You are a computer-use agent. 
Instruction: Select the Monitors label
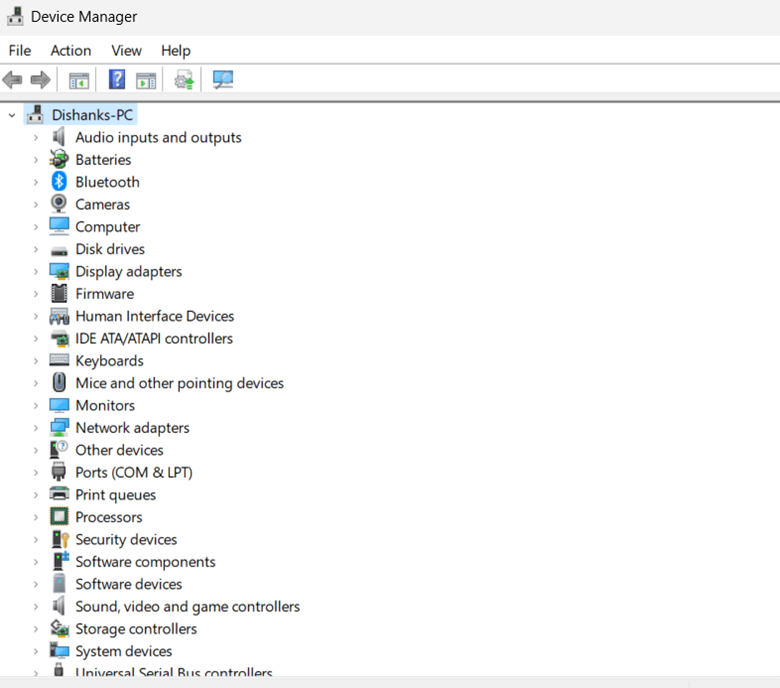tap(105, 405)
